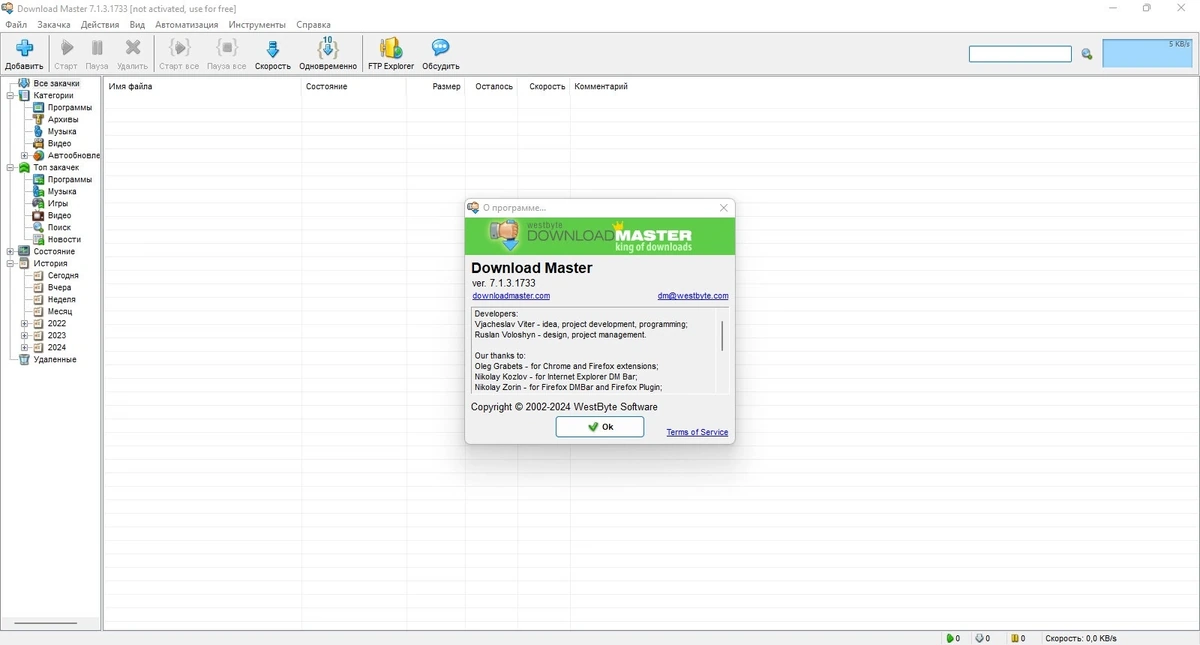
Task: Select the Программы category under Категории
Action: [x=69, y=108]
